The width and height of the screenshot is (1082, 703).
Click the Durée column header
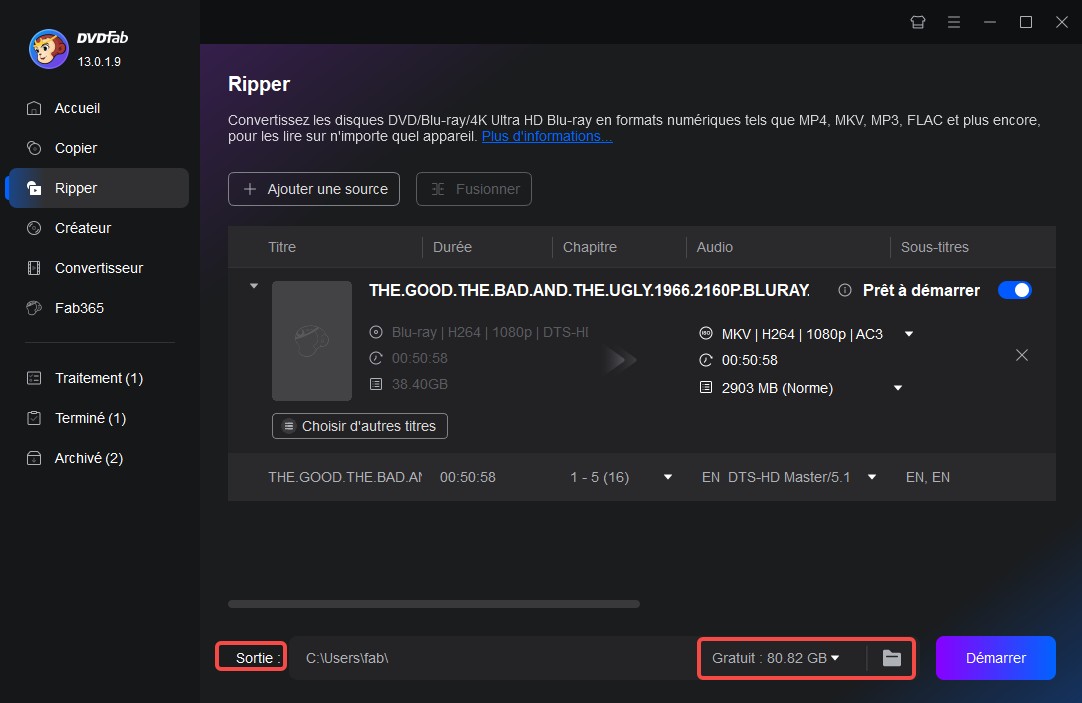click(452, 247)
